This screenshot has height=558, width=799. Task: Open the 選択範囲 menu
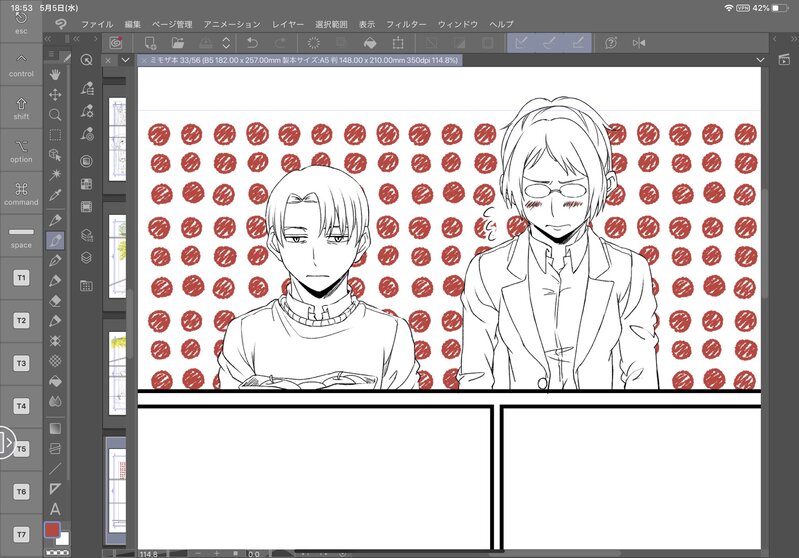click(331, 24)
